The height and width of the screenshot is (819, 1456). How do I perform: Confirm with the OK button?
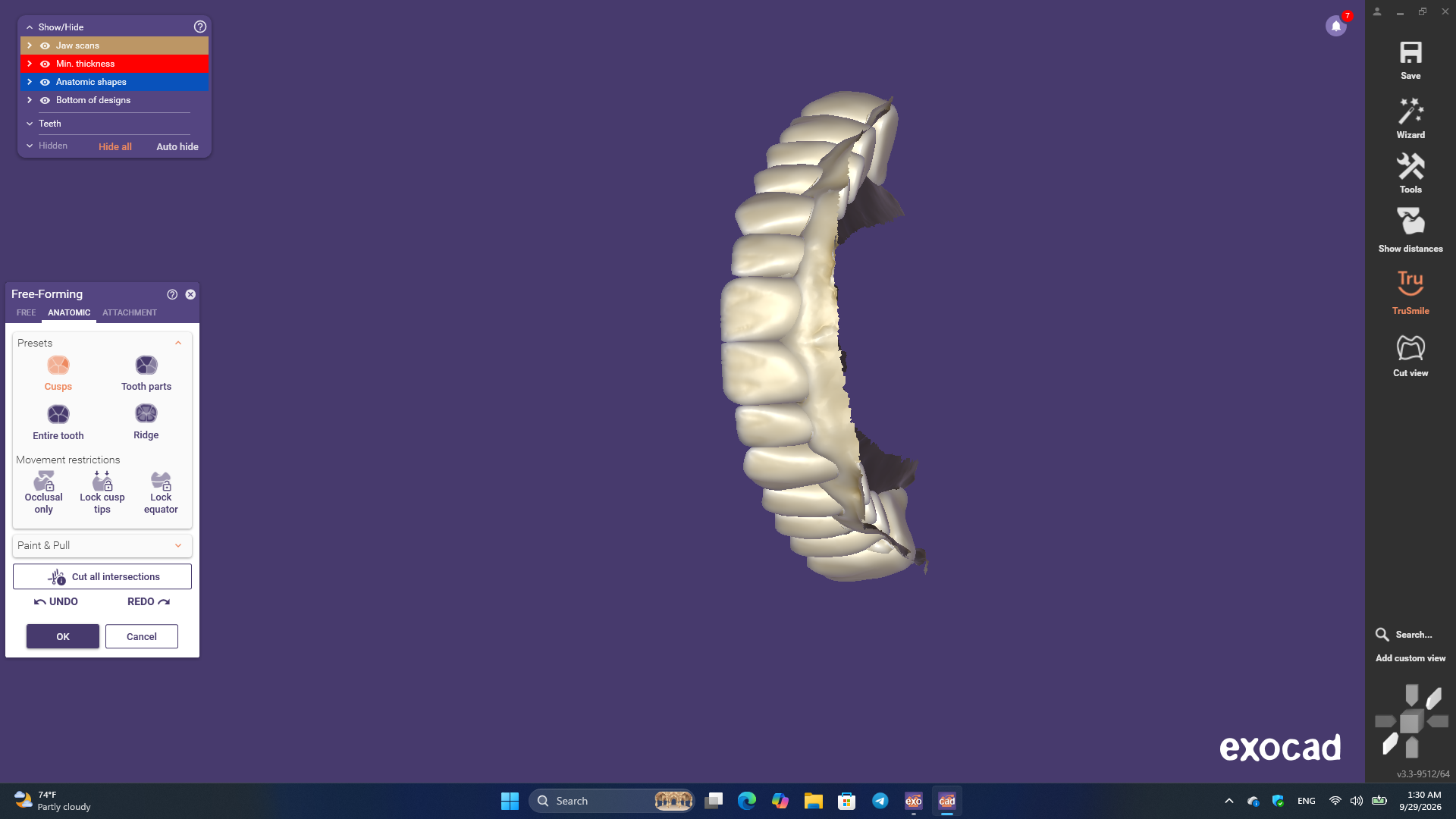coord(63,636)
